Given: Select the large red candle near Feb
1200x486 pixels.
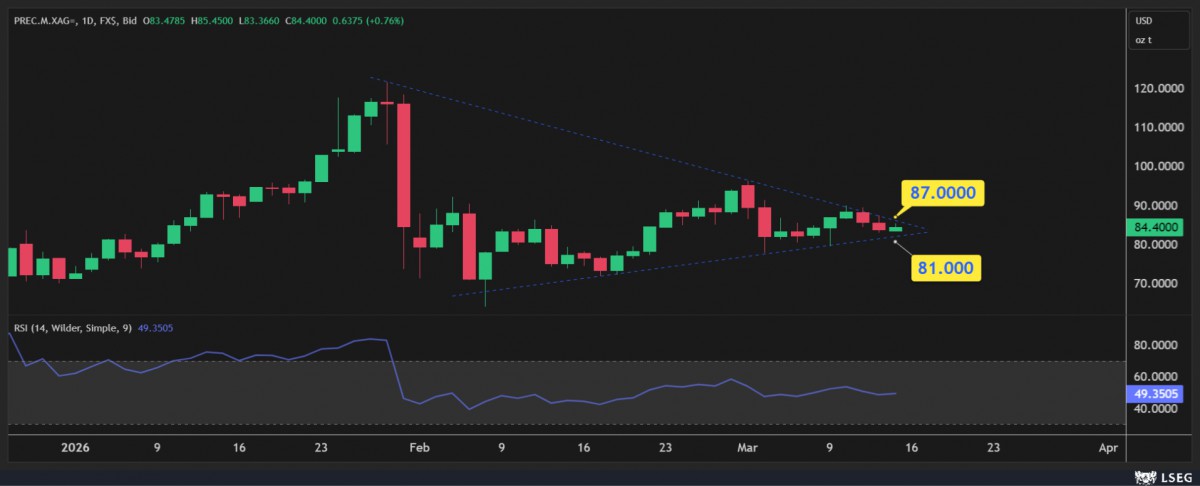Looking at the screenshot, I should coord(404,165).
